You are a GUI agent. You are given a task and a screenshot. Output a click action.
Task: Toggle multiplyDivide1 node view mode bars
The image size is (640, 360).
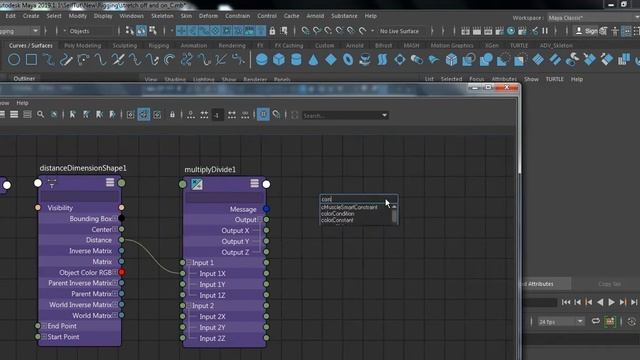tap(254, 183)
